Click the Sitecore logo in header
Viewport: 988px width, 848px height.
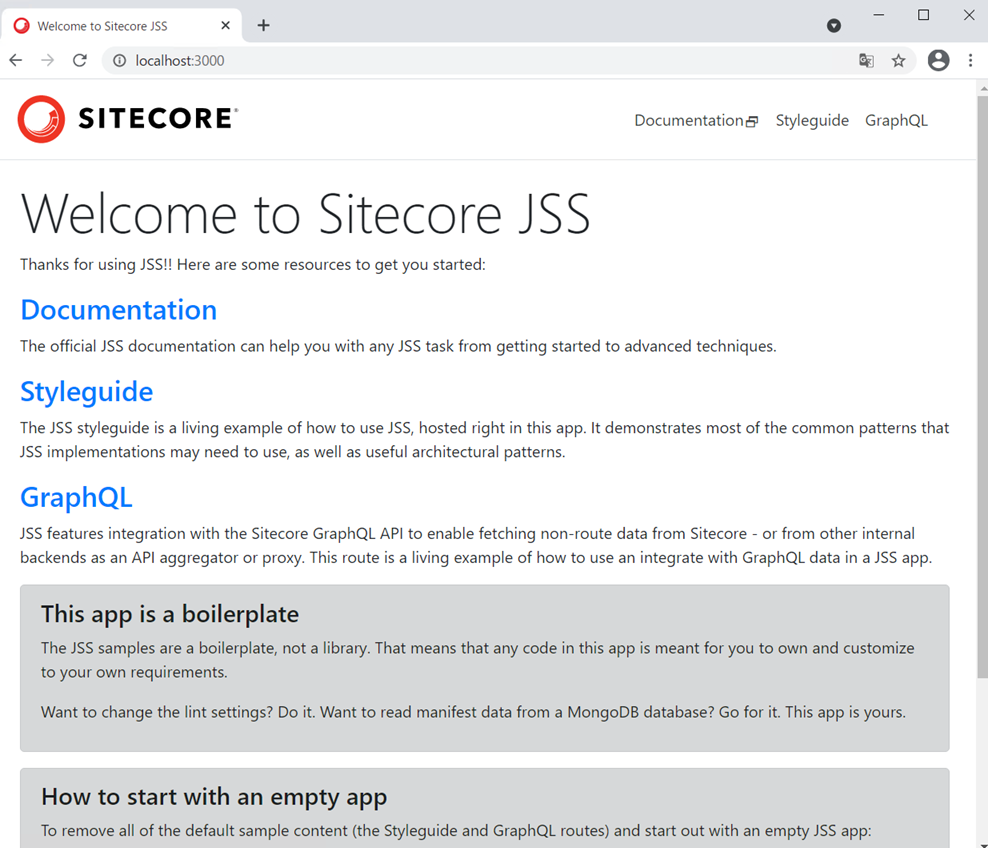(128, 119)
